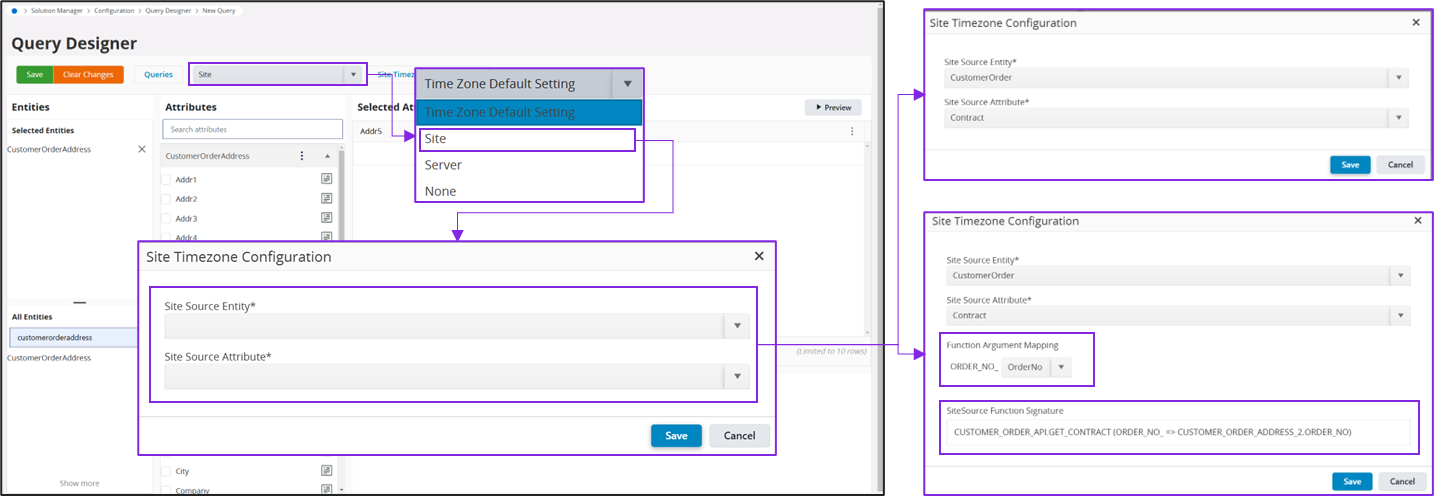Close the empty Site Timezone Configuration dialog
This screenshot has width=1434, height=496.
(x=759, y=256)
